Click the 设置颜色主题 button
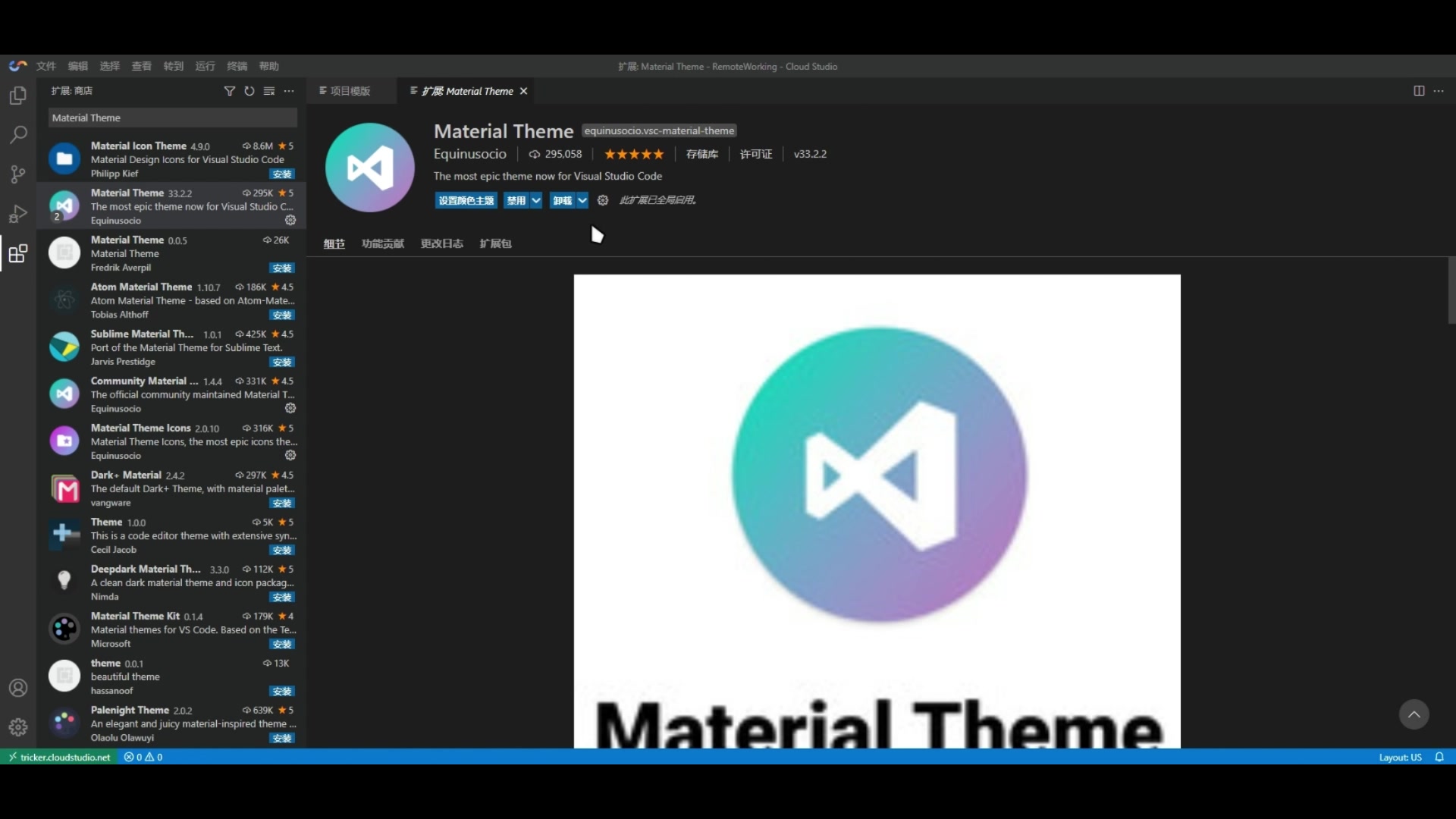 pos(466,200)
